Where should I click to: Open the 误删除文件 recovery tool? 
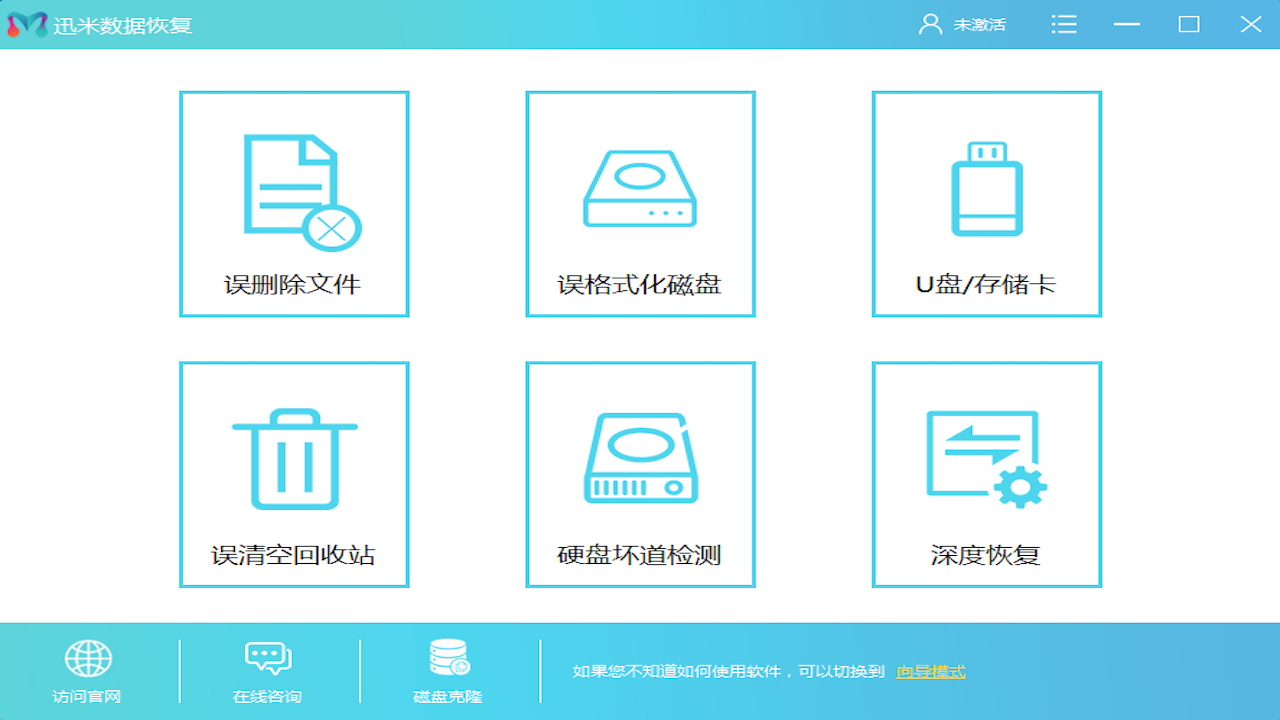(x=294, y=204)
